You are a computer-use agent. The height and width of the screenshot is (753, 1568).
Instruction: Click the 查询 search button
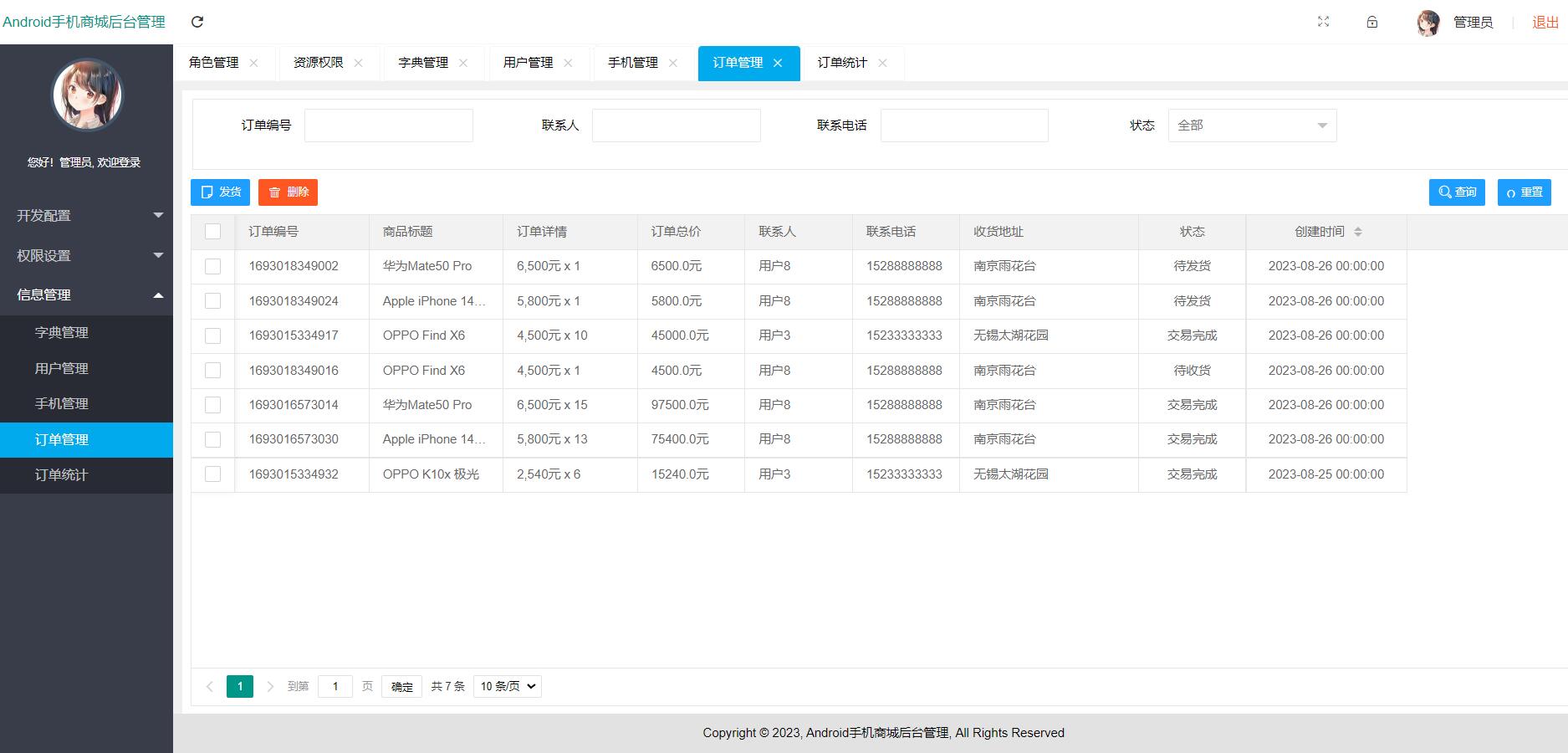click(1457, 192)
